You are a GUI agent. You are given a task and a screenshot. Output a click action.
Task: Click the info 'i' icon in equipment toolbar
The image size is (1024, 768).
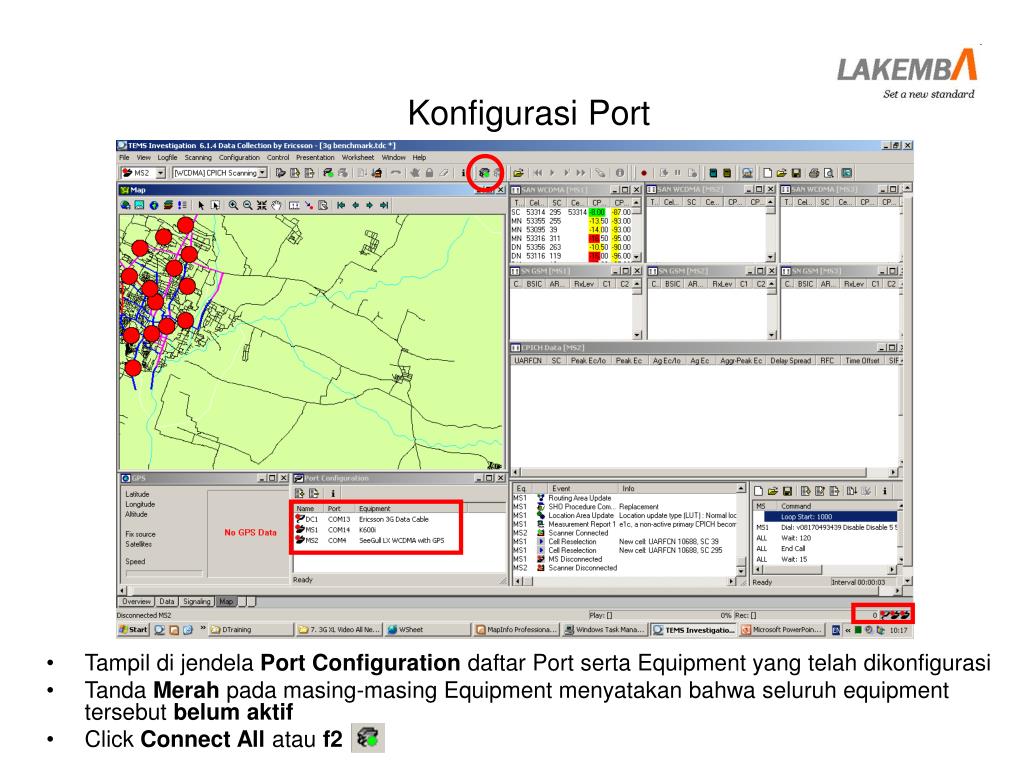coord(463,173)
